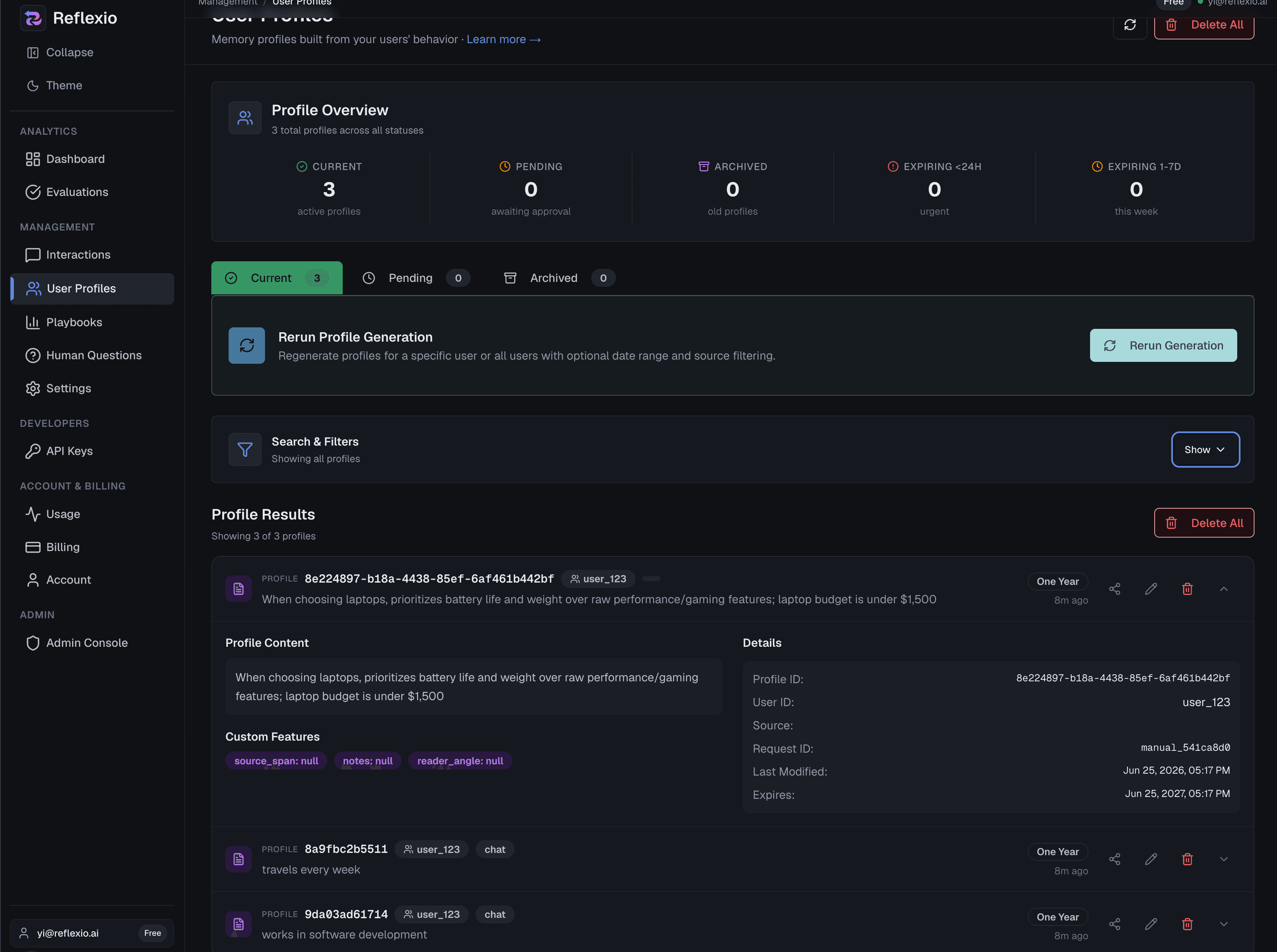This screenshot has height=952, width=1277.
Task: Click the Rerun Profile Generation blue icon
Action: pos(247,345)
